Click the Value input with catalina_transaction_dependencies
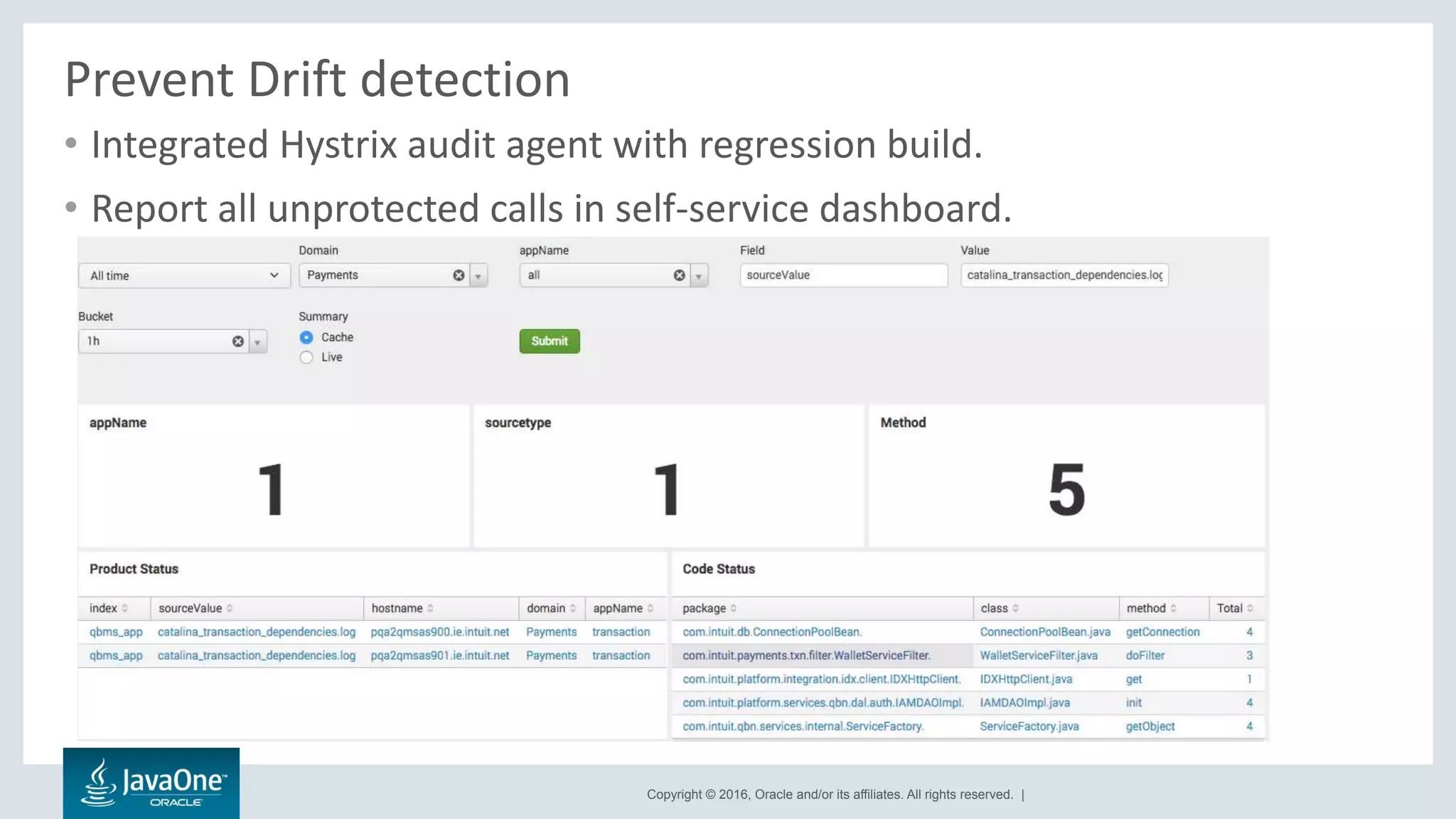 pyautogui.click(x=1064, y=275)
